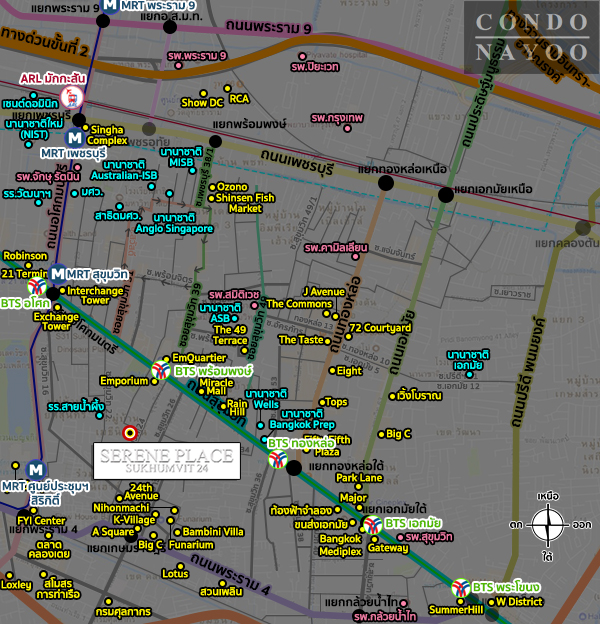Click the Bangkok Prep school label

click(x=302, y=419)
